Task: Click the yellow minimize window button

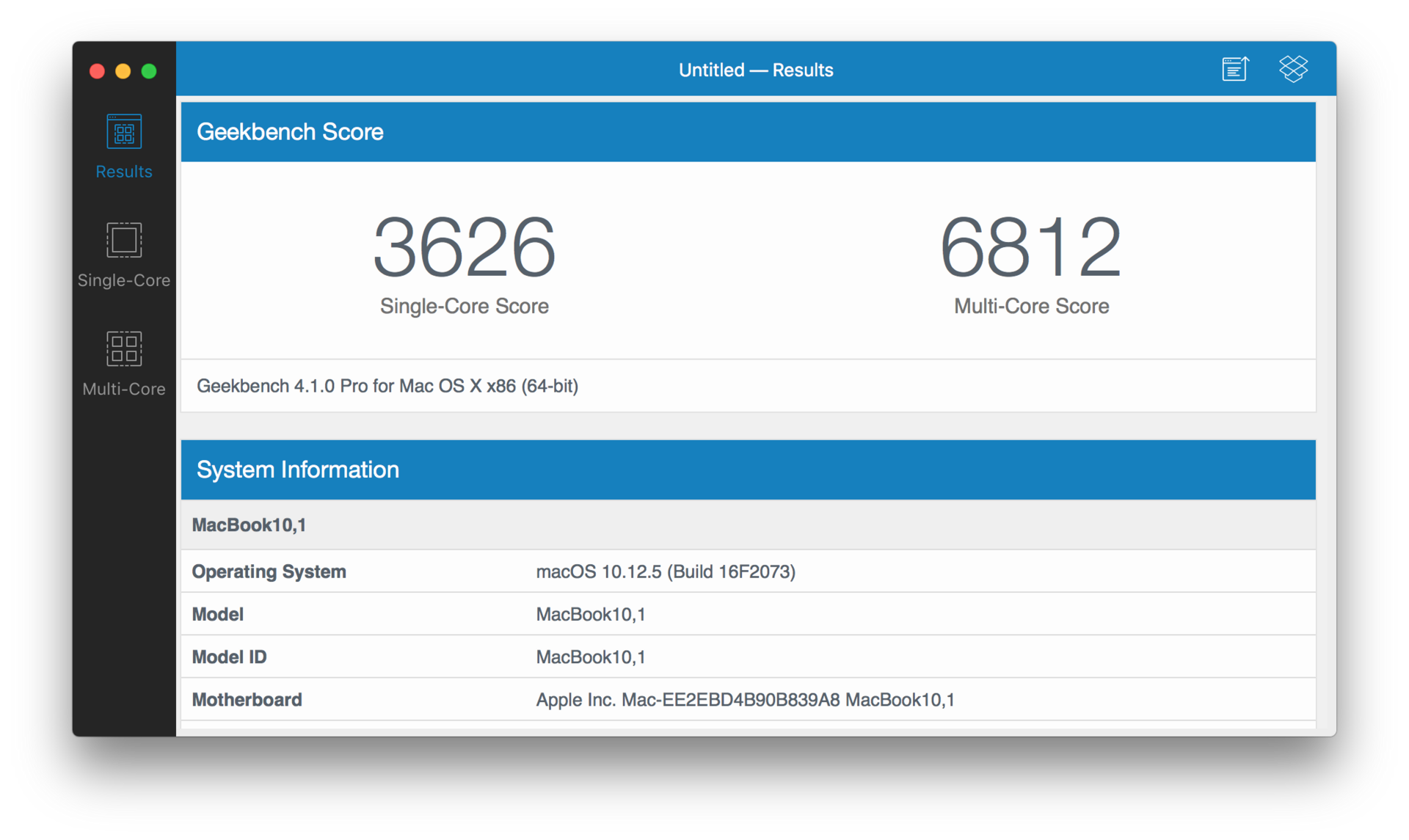Action: click(123, 71)
